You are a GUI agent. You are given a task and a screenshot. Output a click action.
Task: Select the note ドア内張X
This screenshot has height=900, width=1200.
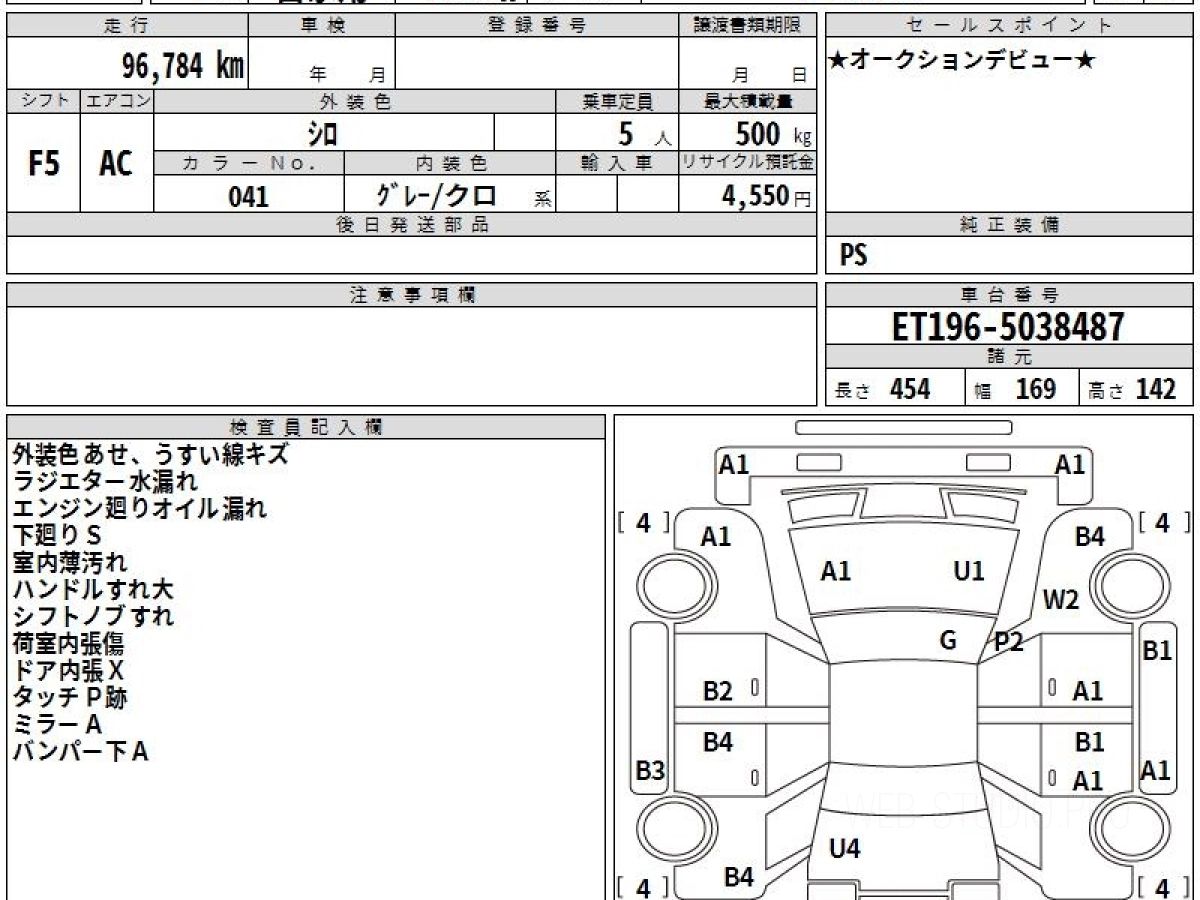(x=68, y=670)
